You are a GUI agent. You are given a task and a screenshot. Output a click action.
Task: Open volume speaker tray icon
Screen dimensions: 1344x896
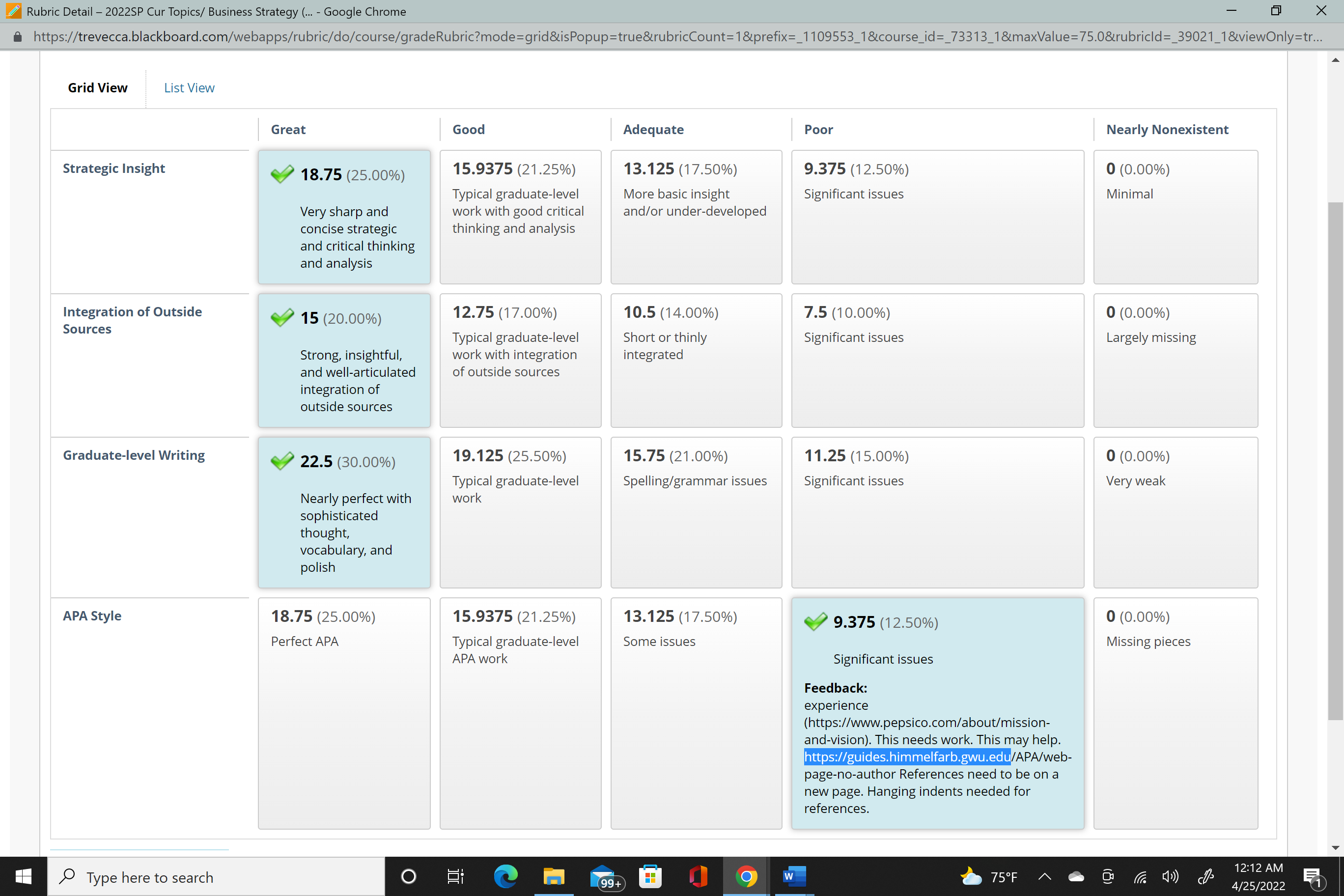[1170, 876]
